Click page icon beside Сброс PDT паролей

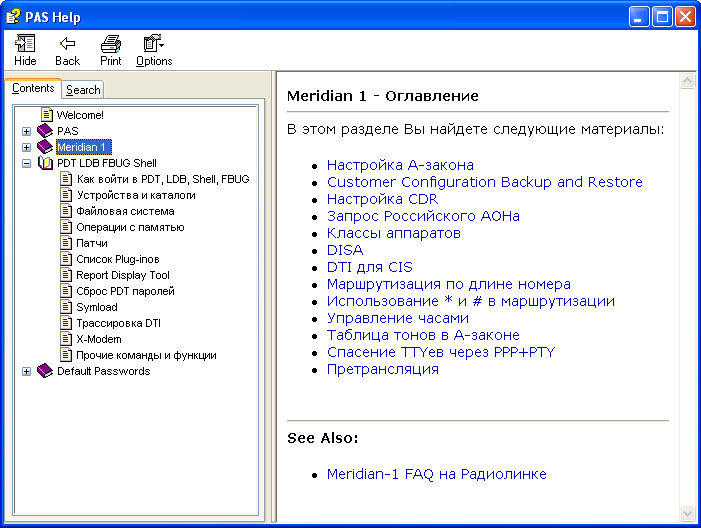click(x=66, y=291)
